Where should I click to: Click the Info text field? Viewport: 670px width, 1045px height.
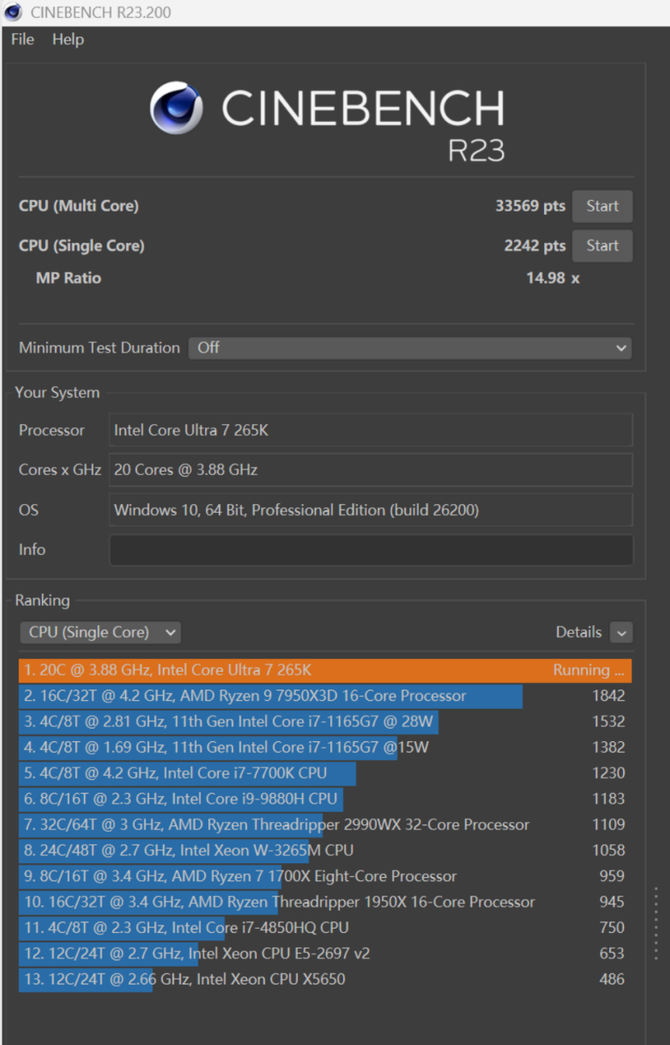[370, 550]
